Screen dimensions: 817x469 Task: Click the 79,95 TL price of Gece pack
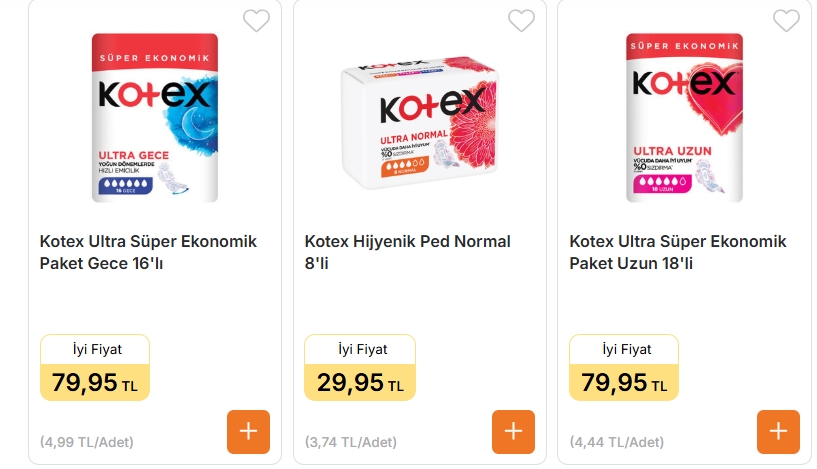[x=95, y=383]
